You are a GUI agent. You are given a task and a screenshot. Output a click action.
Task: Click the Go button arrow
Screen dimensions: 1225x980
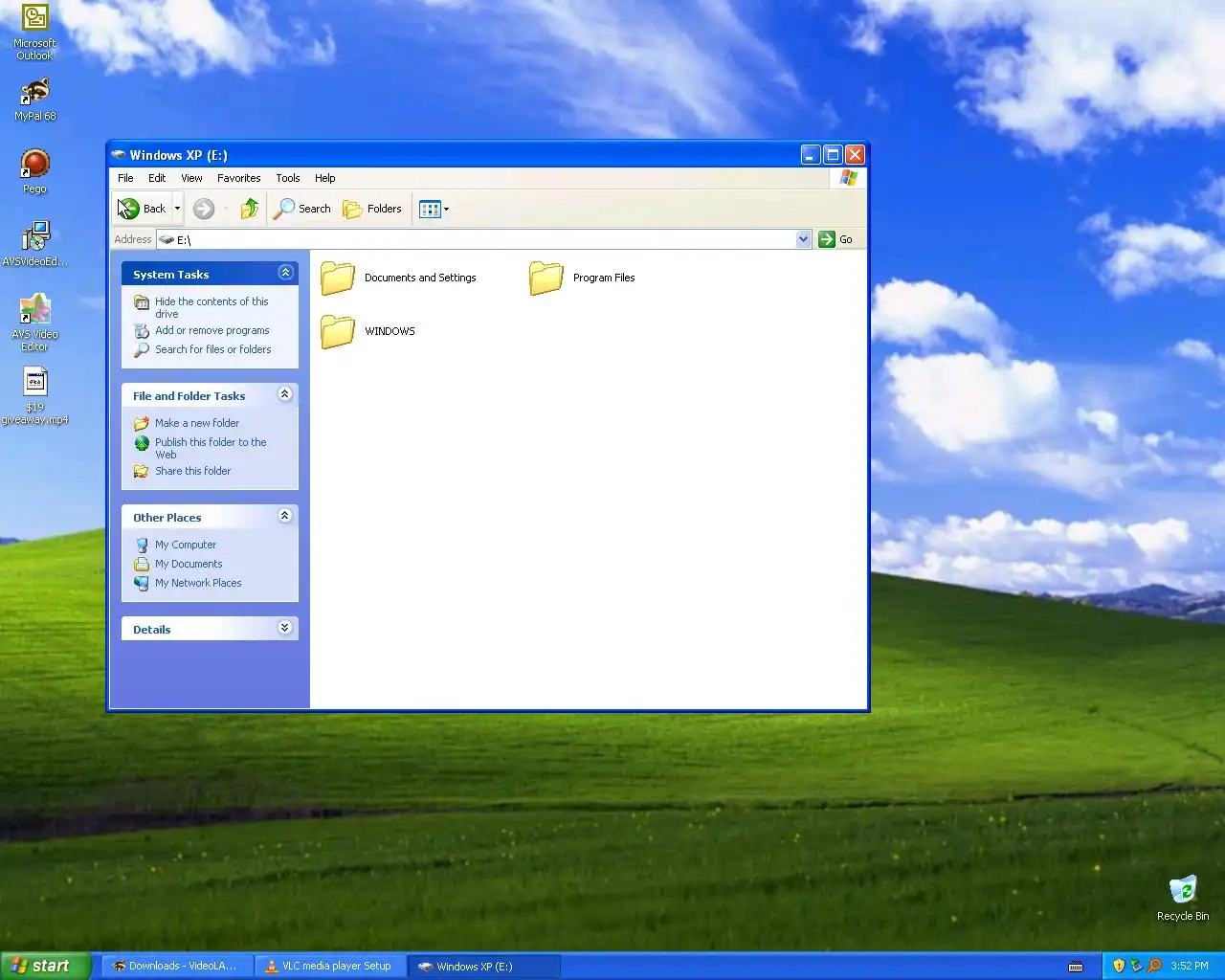point(827,239)
